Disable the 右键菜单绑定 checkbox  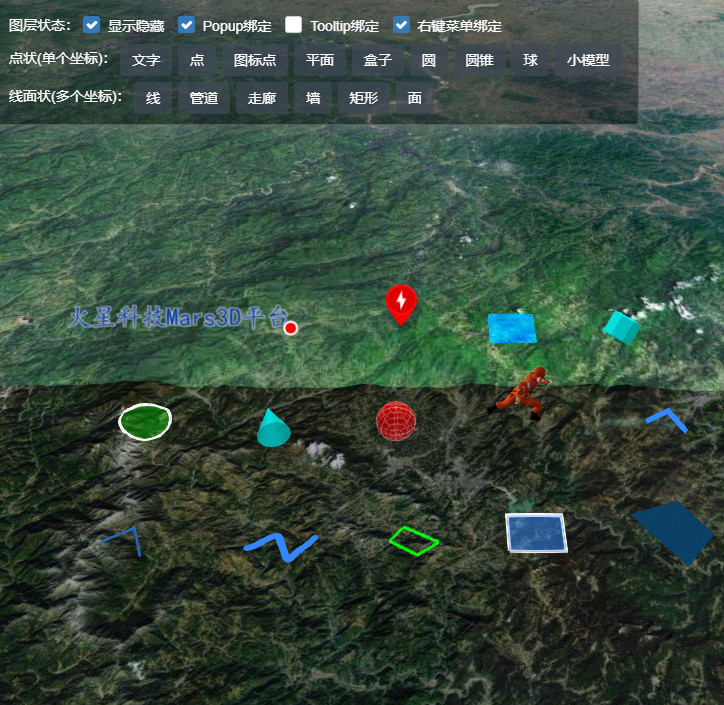click(401, 25)
